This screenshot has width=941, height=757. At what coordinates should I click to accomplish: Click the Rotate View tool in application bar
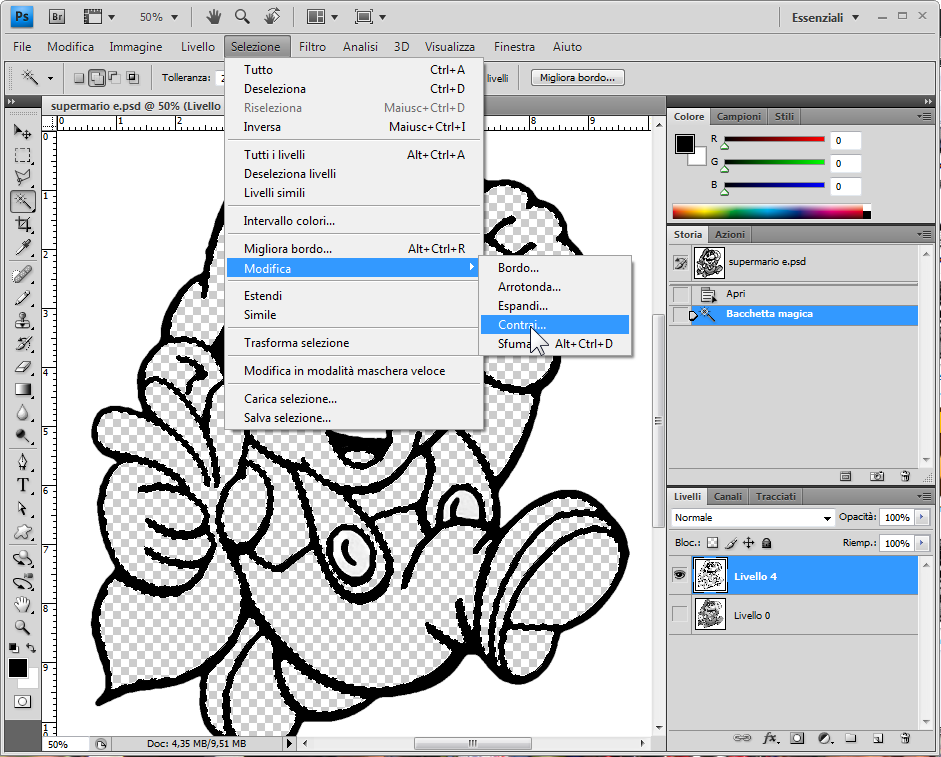(272, 17)
